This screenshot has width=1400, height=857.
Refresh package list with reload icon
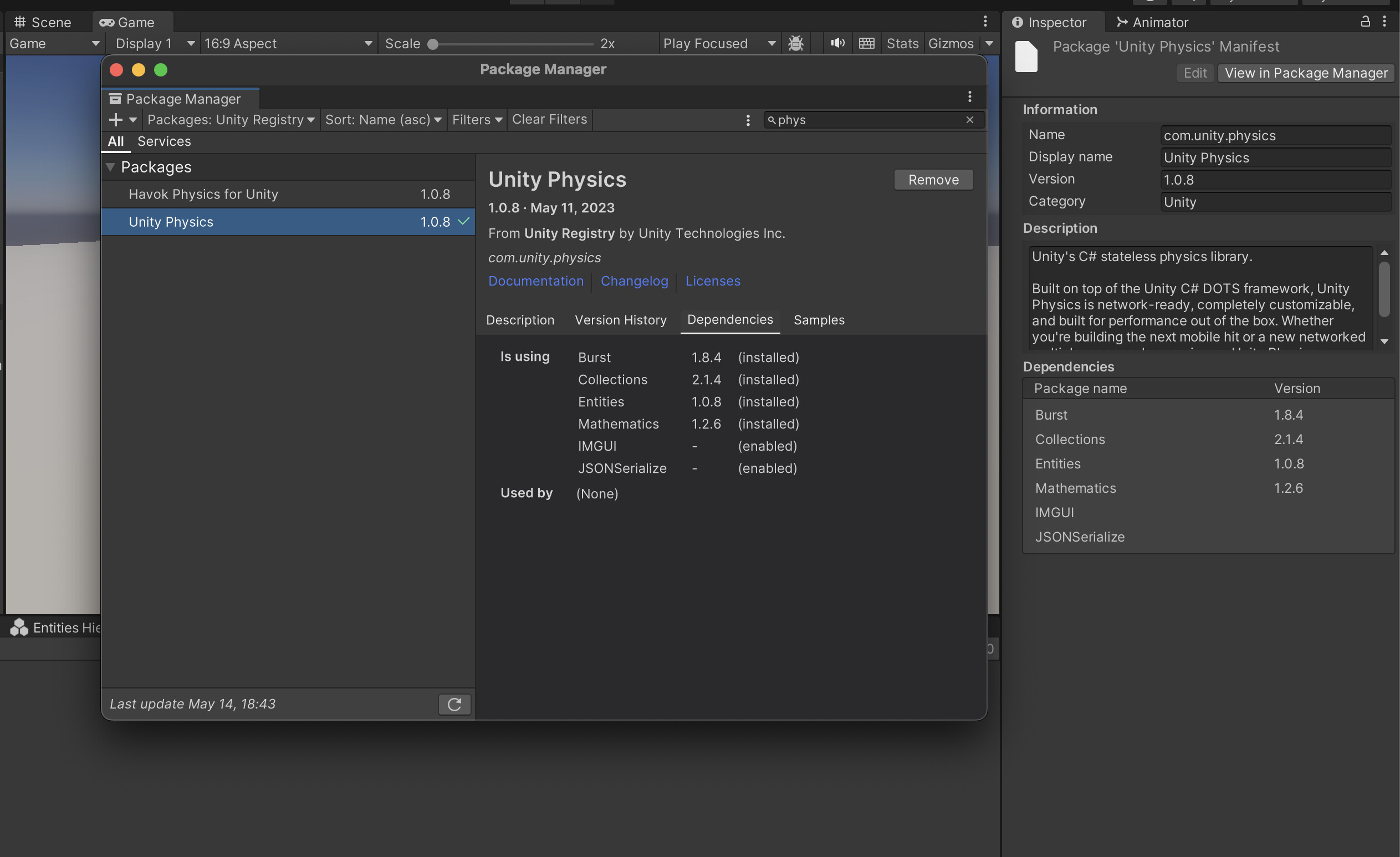coord(454,704)
